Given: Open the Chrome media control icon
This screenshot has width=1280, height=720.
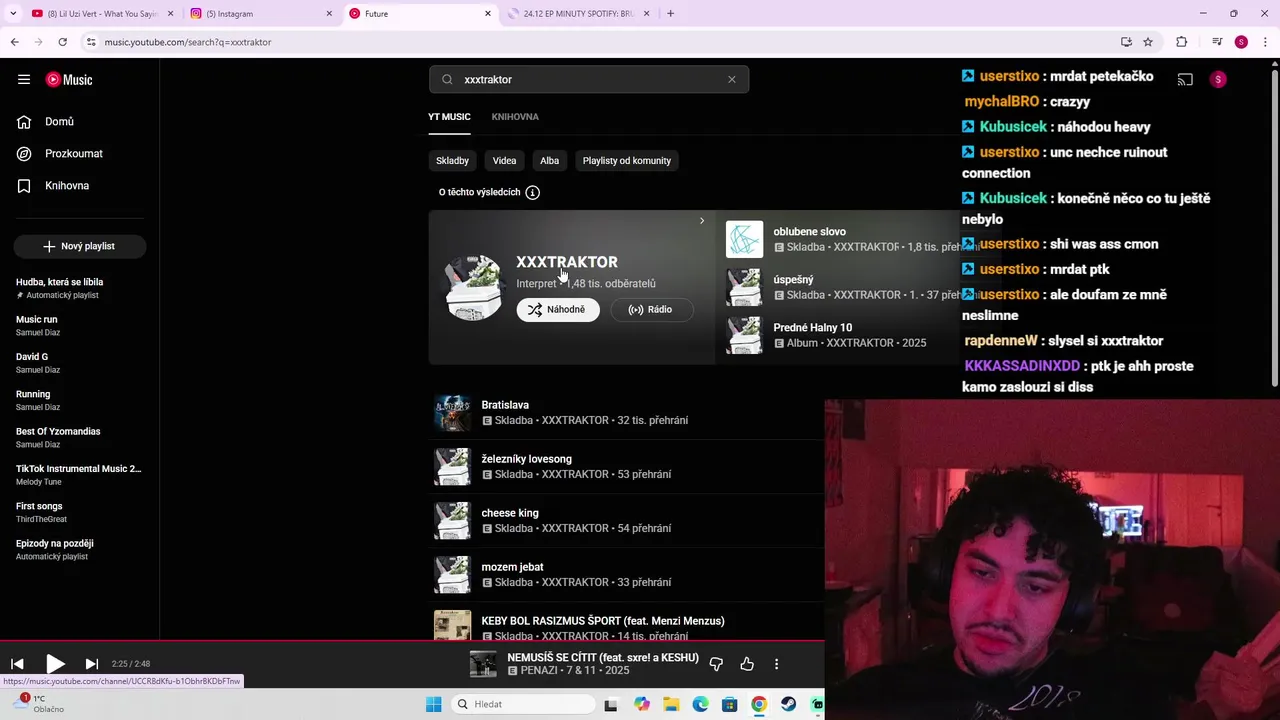Looking at the screenshot, I should point(1217,42).
